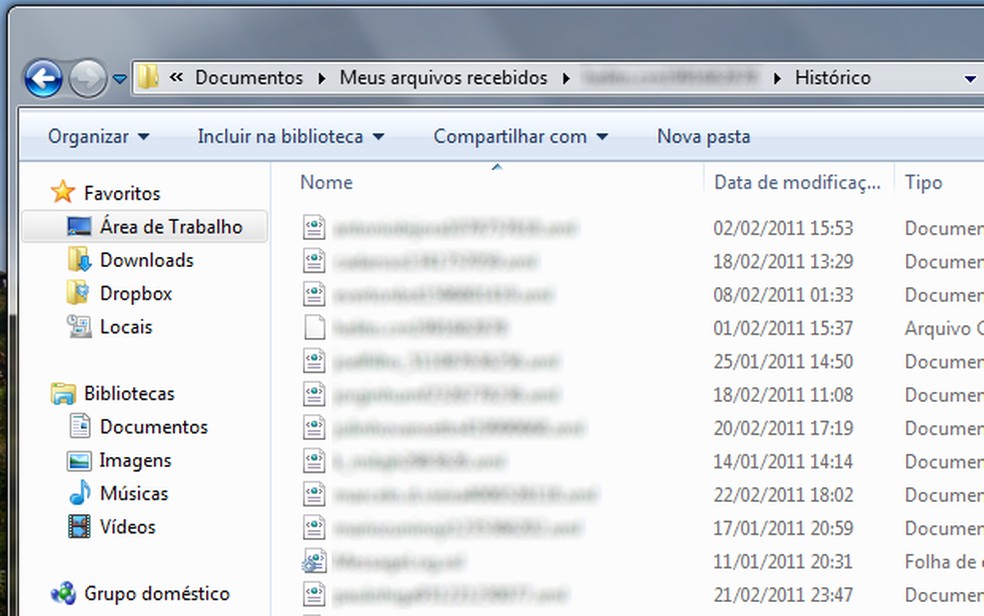Select file icon dated 20/02/2011 17:19

click(314, 427)
